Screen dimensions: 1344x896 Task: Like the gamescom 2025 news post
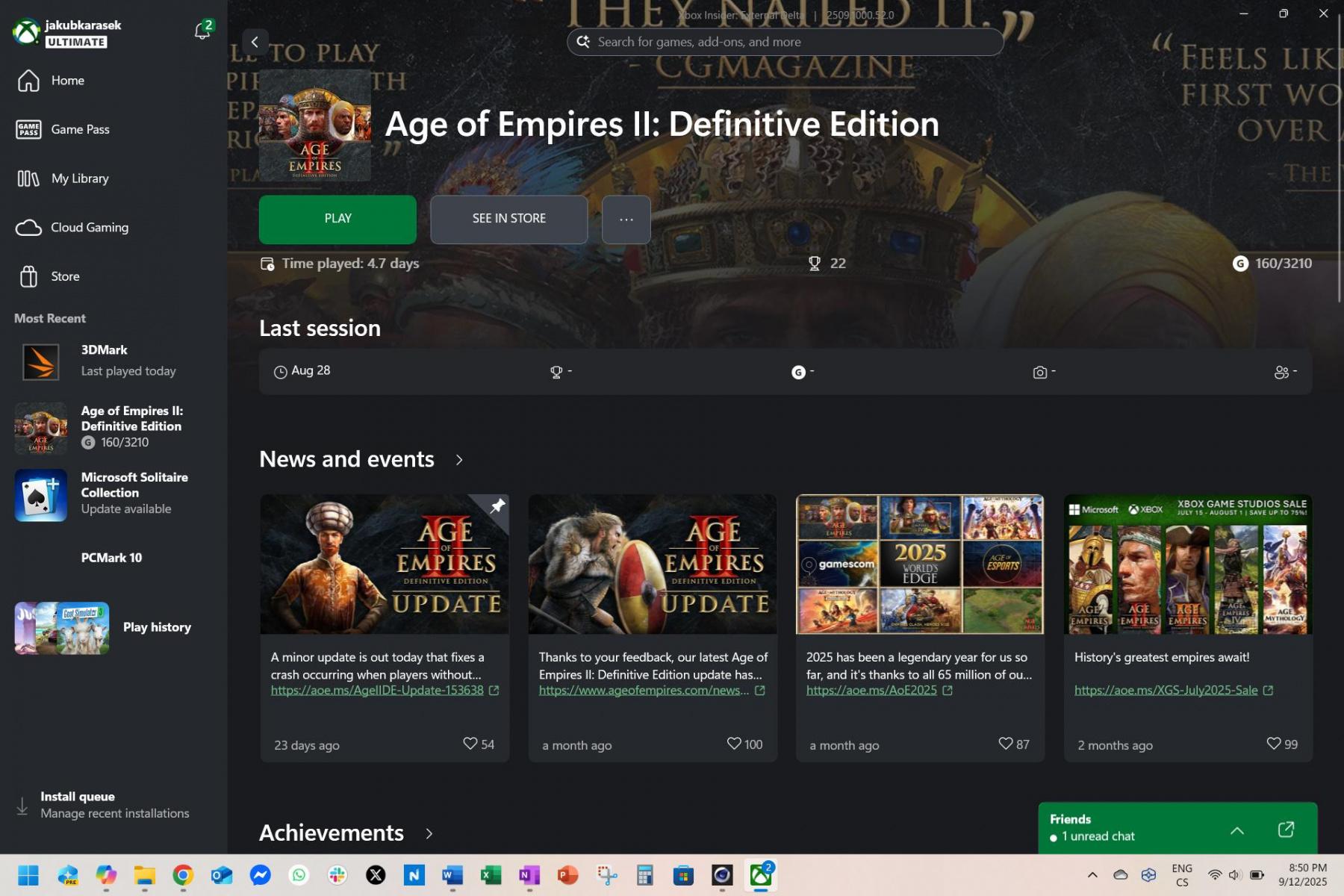(x=1005, y=744)
